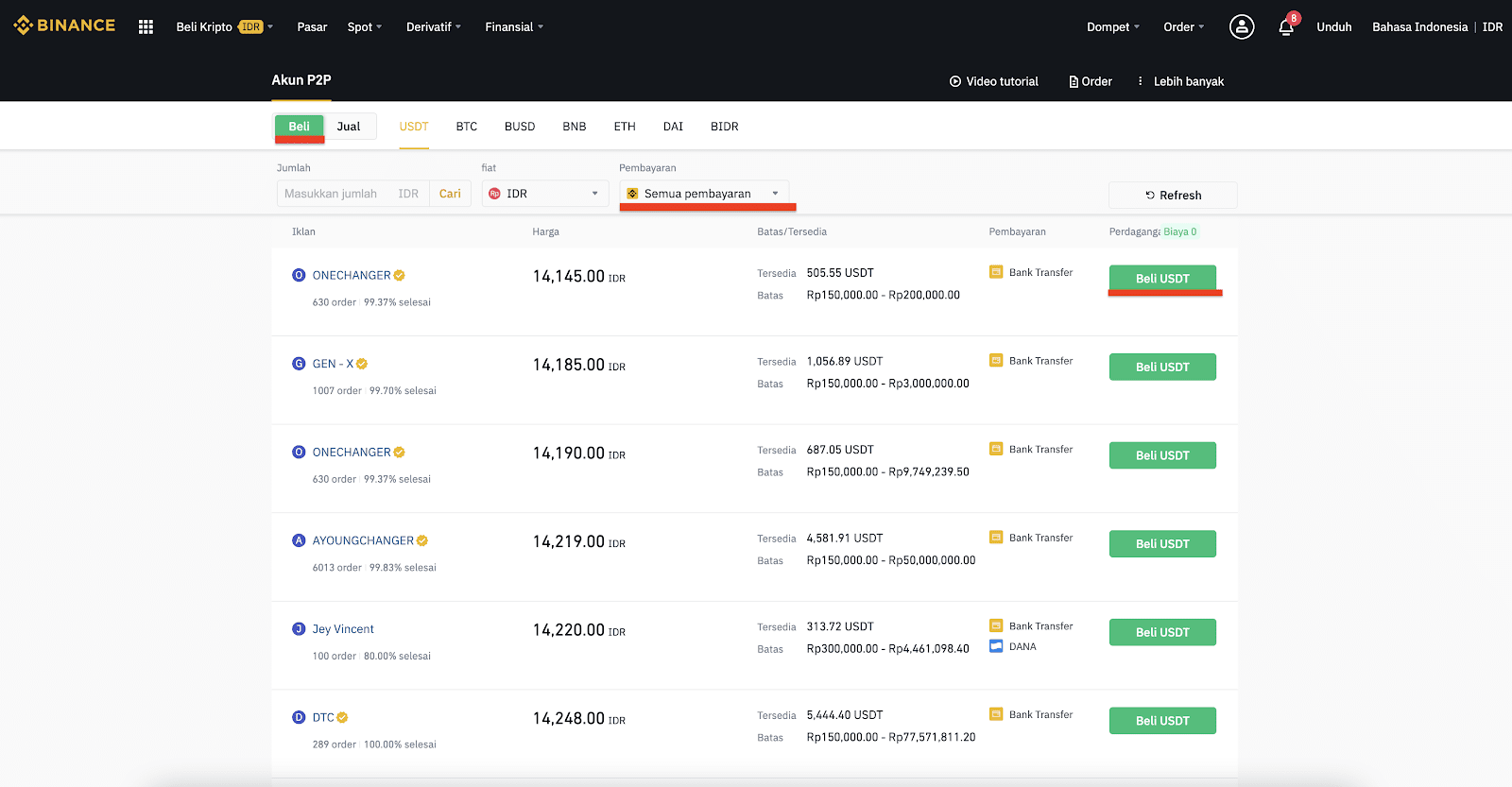1512x787 pixels.
Task: Open the ONECHANGER link on the 14,190.00 row
Action: (x=352, y=453)
